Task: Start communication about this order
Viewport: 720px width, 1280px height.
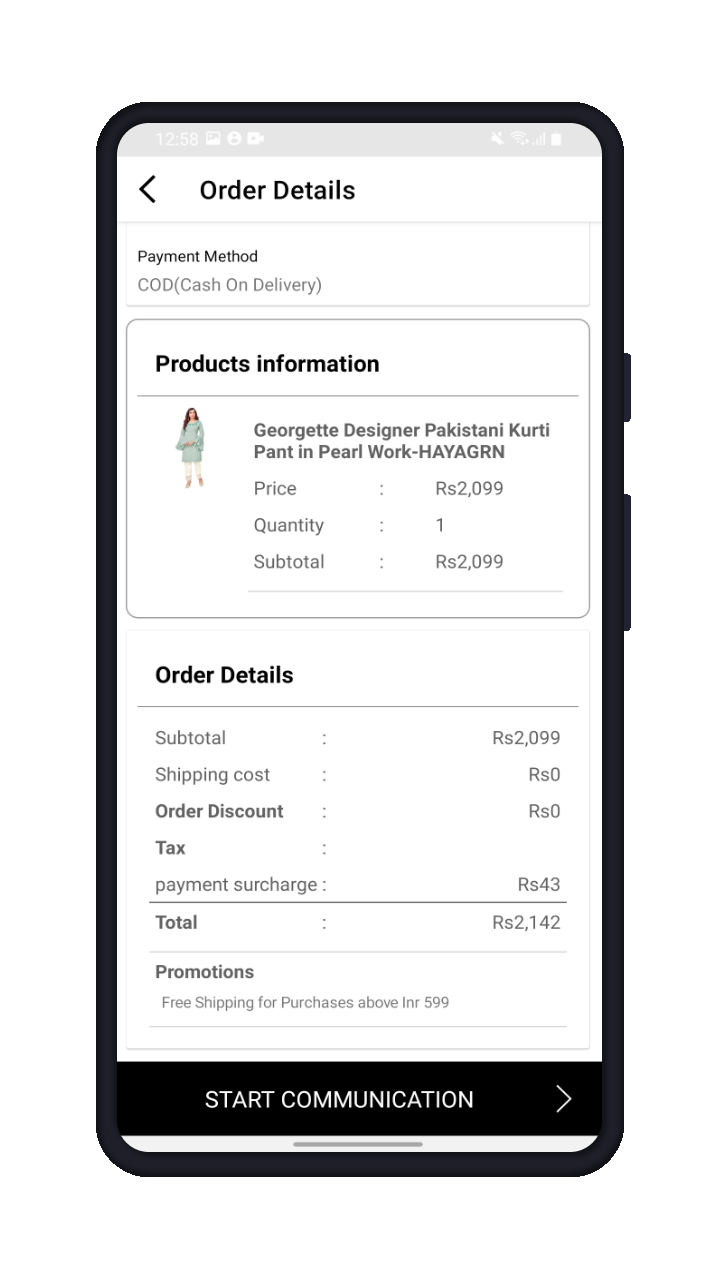Action: 360,1099
